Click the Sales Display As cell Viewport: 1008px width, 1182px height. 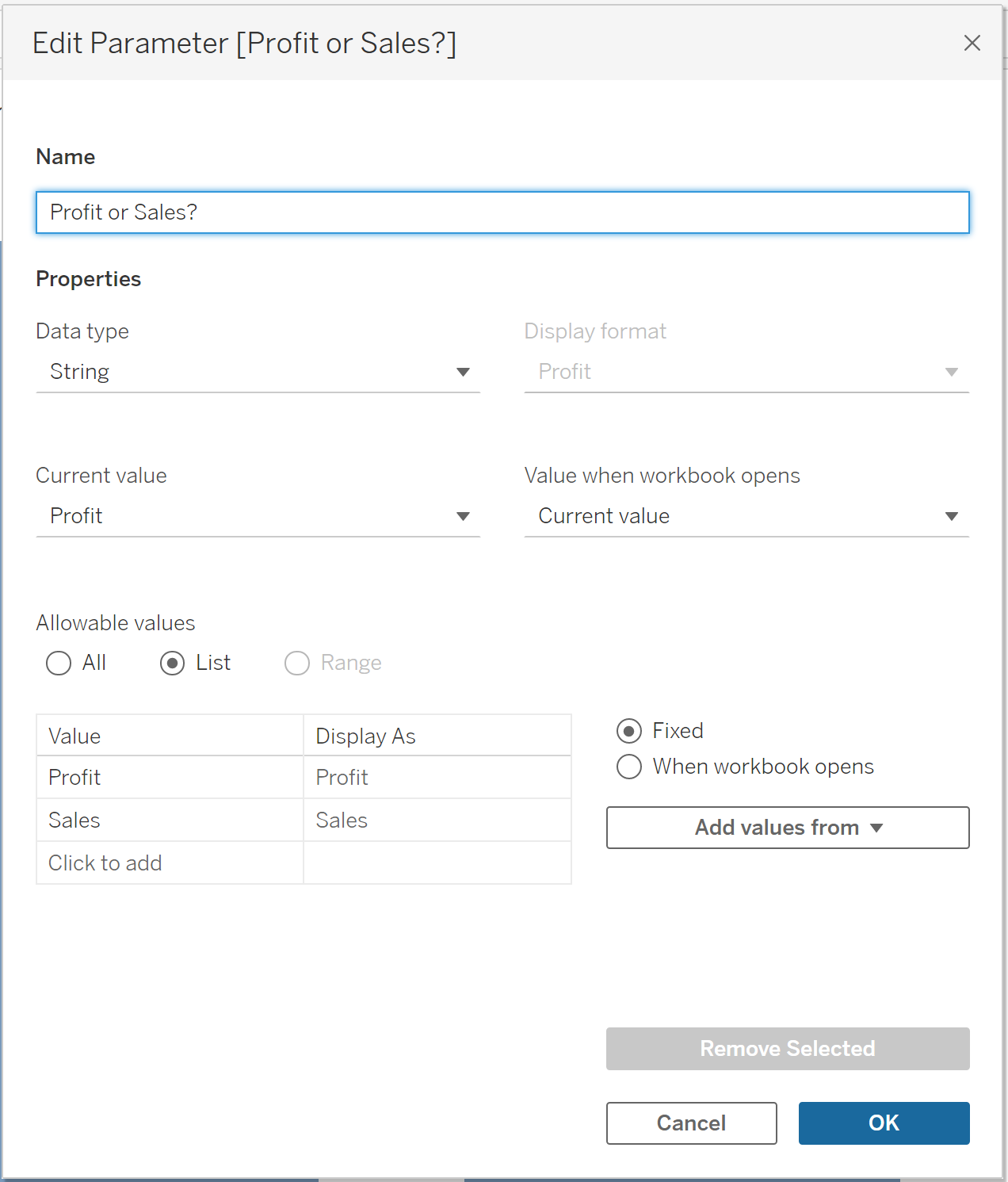click(x=437, y=821)
